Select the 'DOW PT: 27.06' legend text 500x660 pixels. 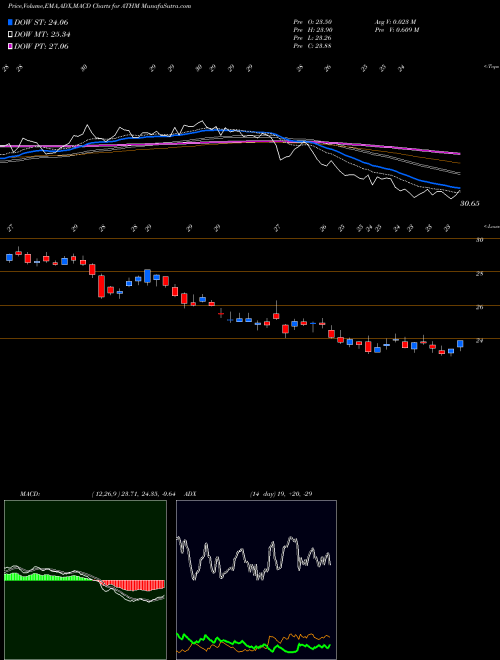[x=41, y=46]
